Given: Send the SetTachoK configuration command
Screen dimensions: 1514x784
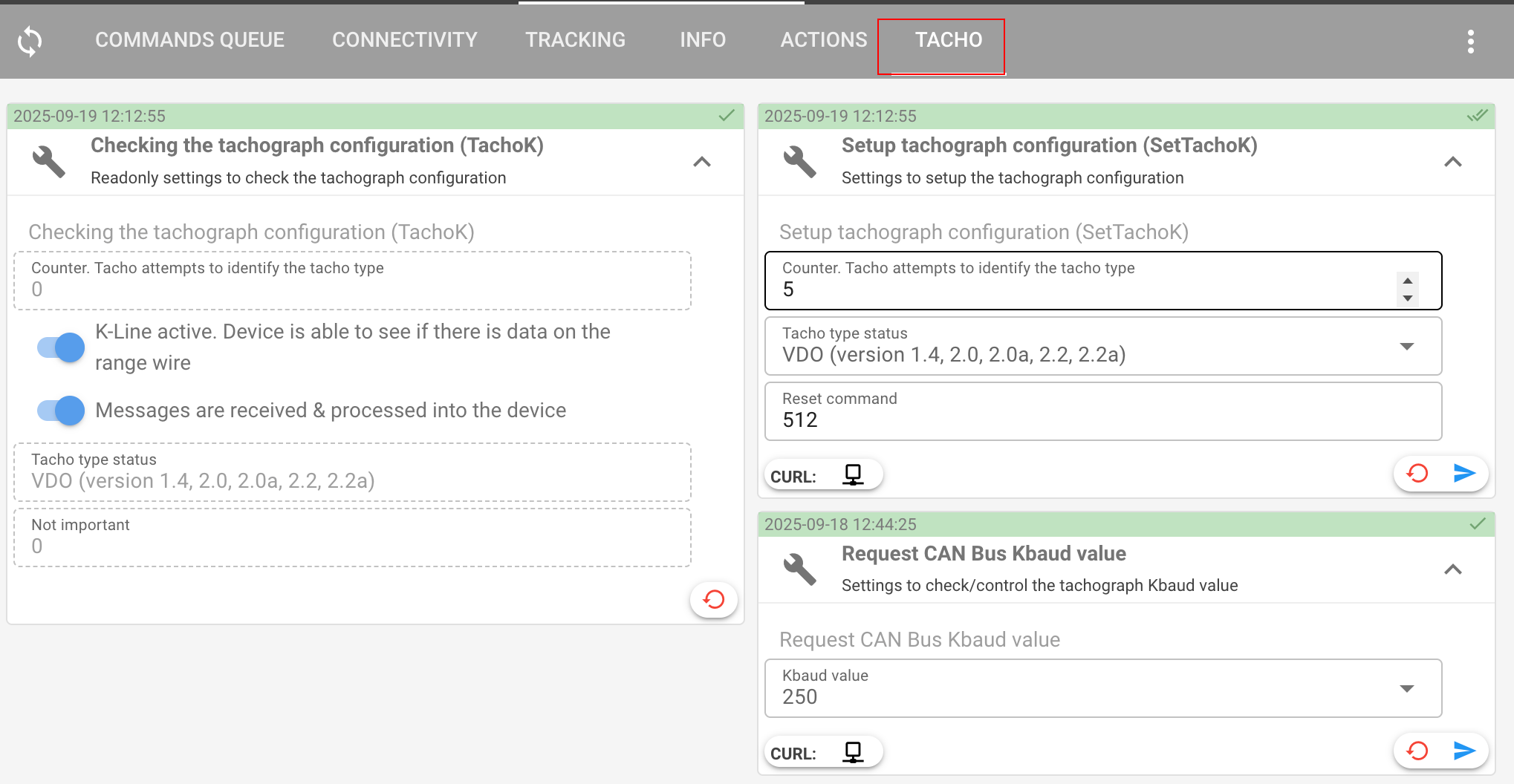Looking at the screenshot, I should [1463, 473].
